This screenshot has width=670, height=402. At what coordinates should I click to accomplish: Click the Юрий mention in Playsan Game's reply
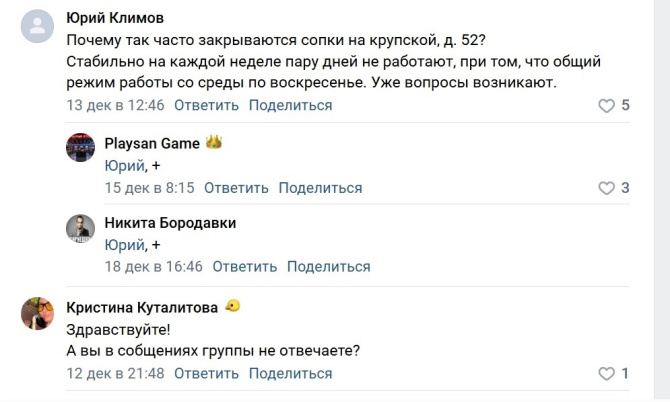124,165
